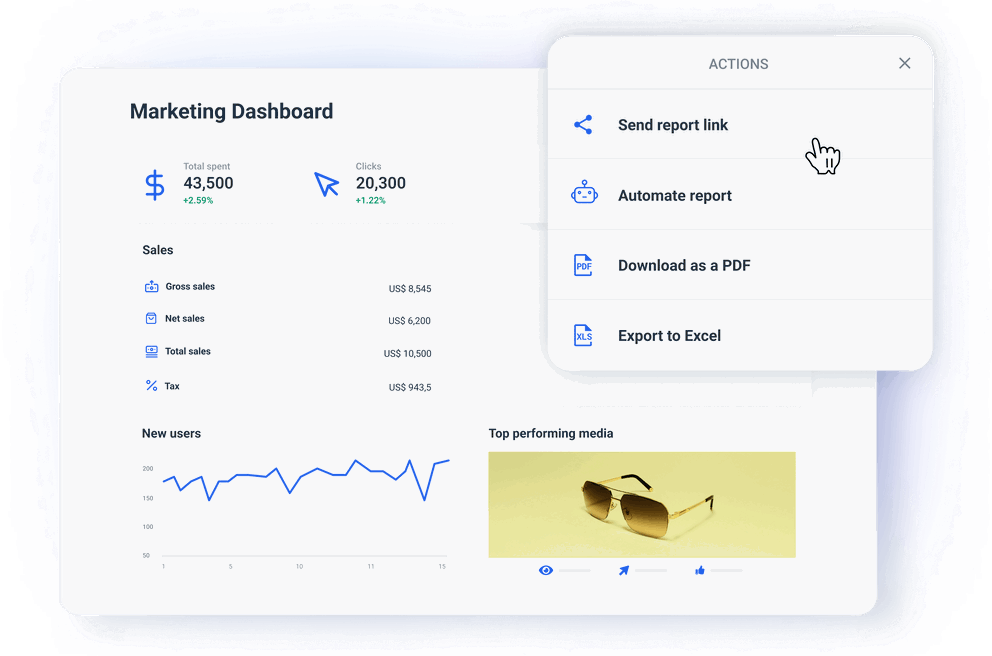The image size is (992, 656).
Task: Toggle the eye views indicator below the sunglasses
Action: pos(546,569)
